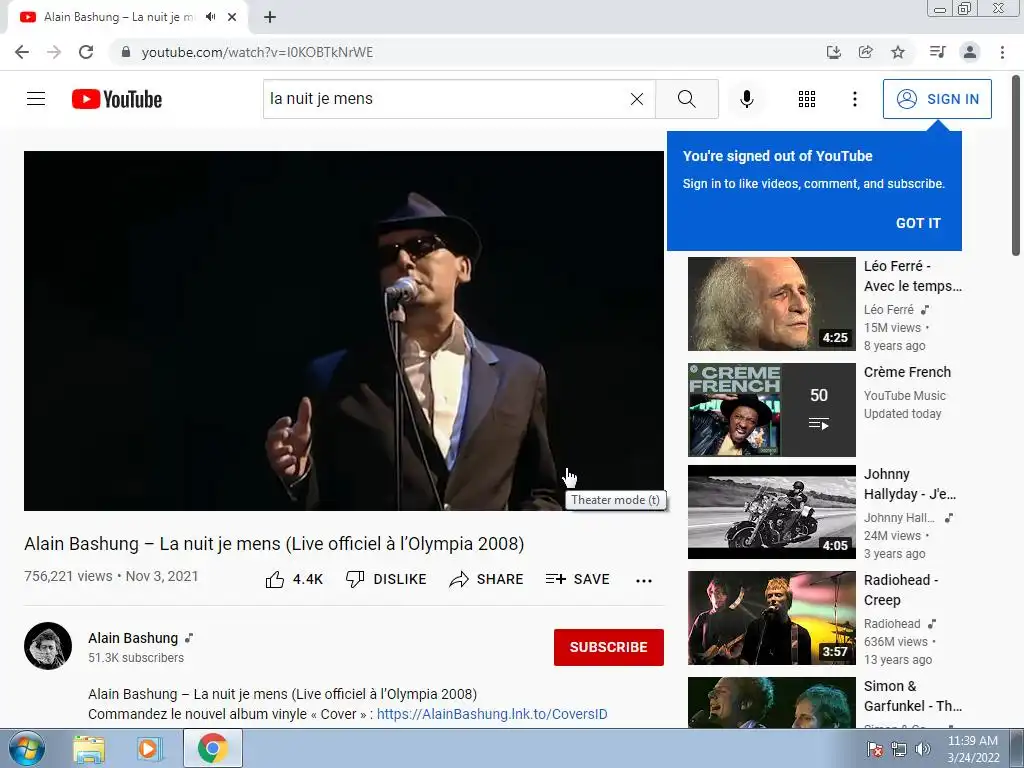1024x768 pixels.
Task: Go to YouTube home via logo
Action: 117,99
